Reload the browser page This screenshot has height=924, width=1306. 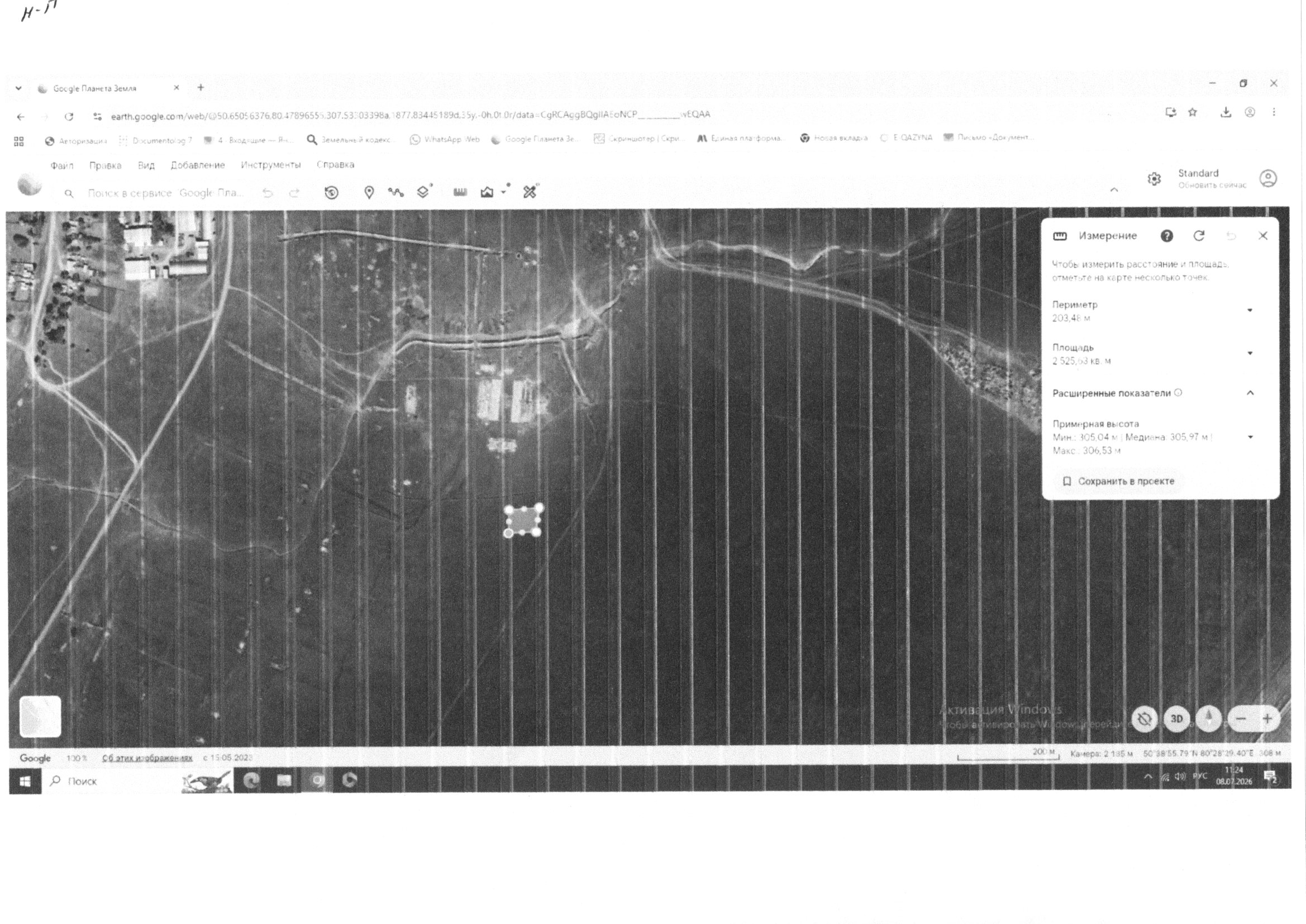click(x=69, y=117)
